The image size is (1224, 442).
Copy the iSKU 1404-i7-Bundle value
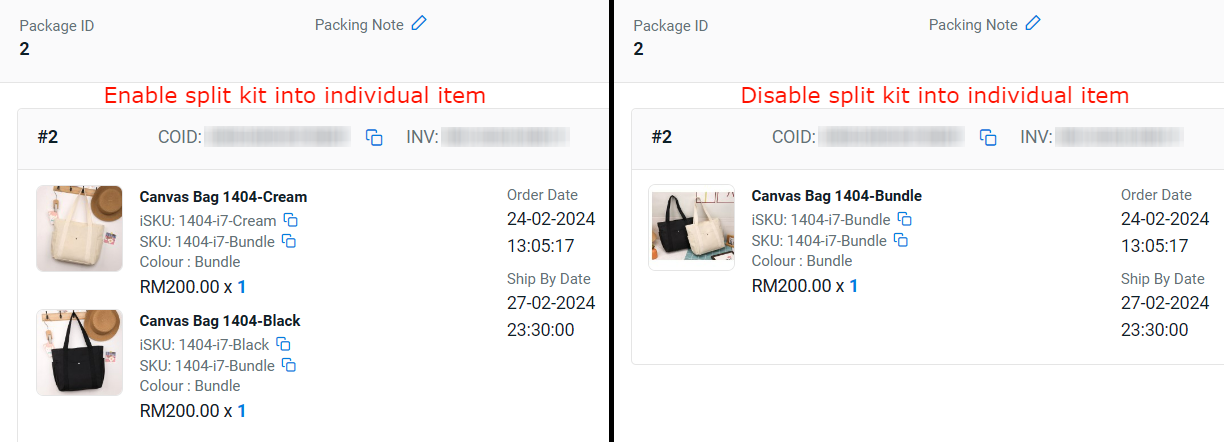(x=904, y=219)
